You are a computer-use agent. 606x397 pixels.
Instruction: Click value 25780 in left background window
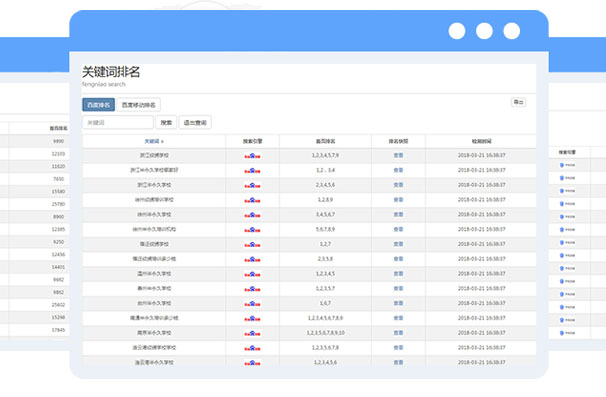[x=58, y=204]
